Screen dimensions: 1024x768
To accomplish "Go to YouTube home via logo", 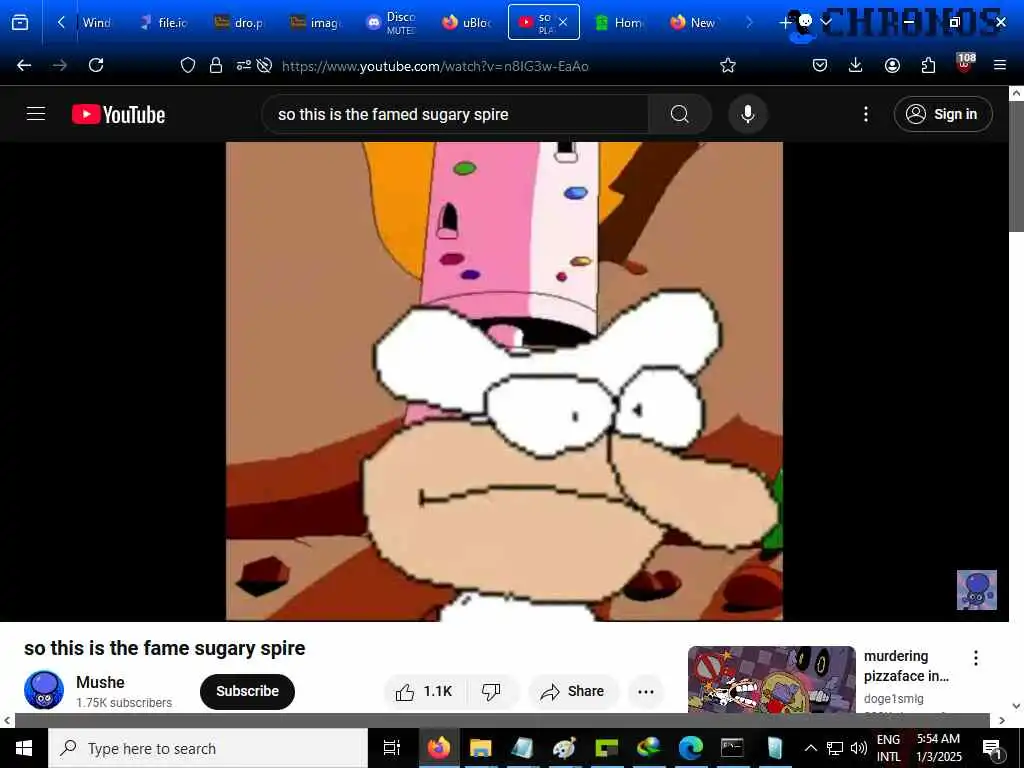I will pos(118,114).
